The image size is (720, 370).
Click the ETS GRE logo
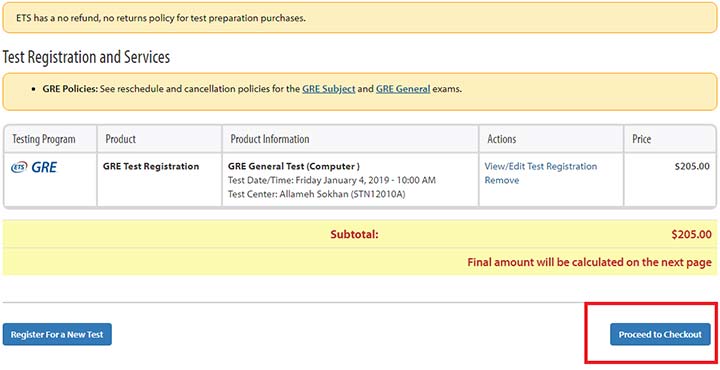tap(34, 167)
